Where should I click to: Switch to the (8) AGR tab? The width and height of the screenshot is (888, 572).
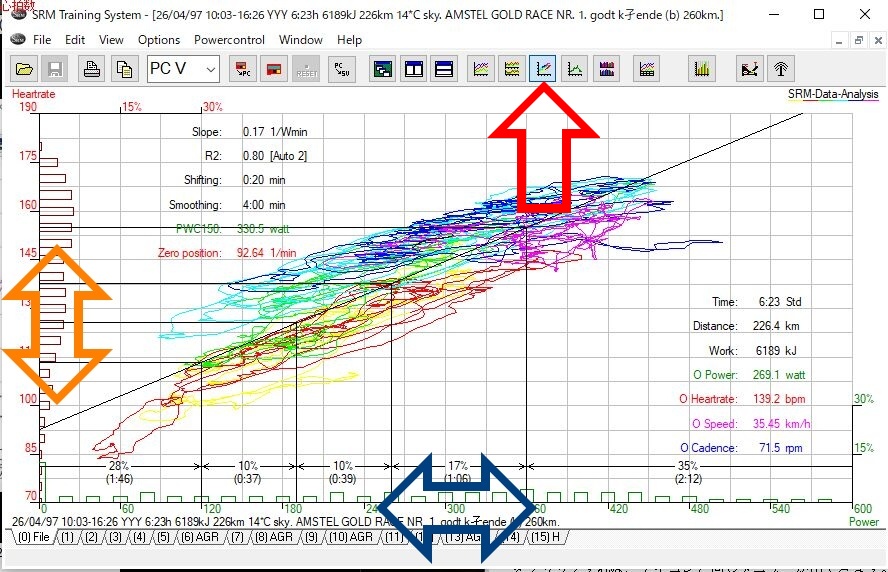click(274, 537)
